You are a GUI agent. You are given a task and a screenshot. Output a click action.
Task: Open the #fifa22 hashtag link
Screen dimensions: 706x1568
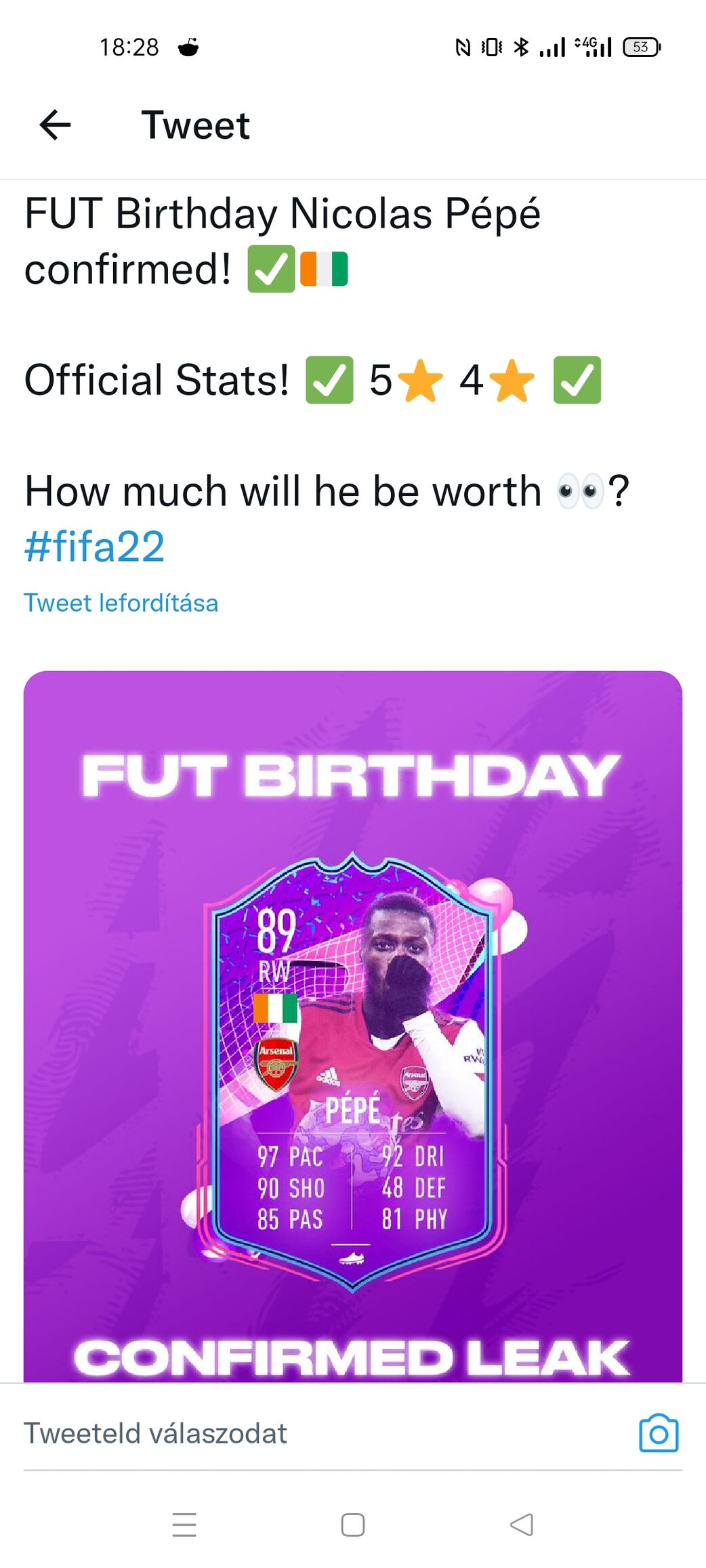94,547
